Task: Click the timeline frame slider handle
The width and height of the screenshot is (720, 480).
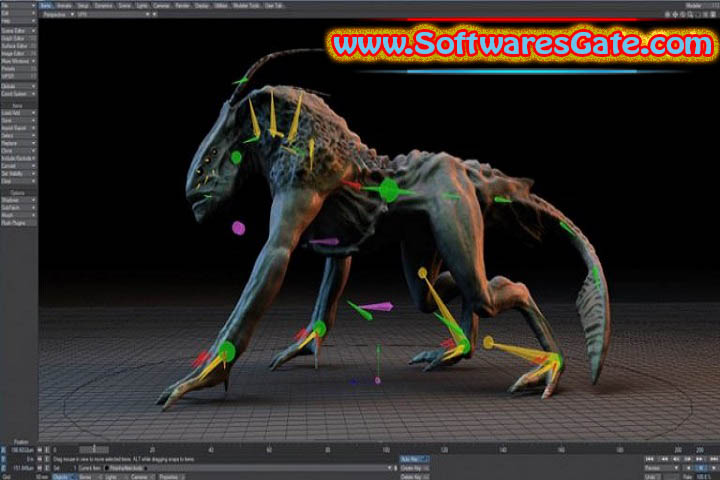Action: tap(94, 449)
